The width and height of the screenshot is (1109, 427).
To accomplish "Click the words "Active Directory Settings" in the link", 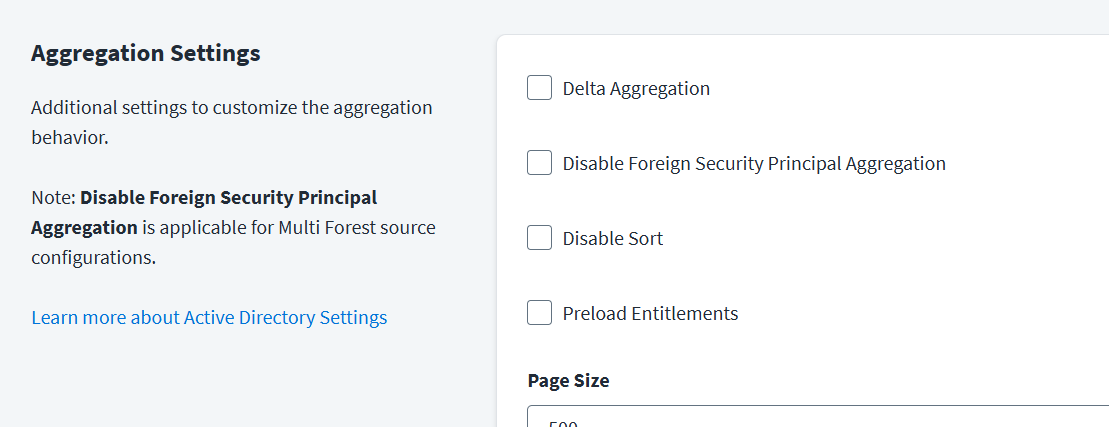I will [x=285, y=318].
